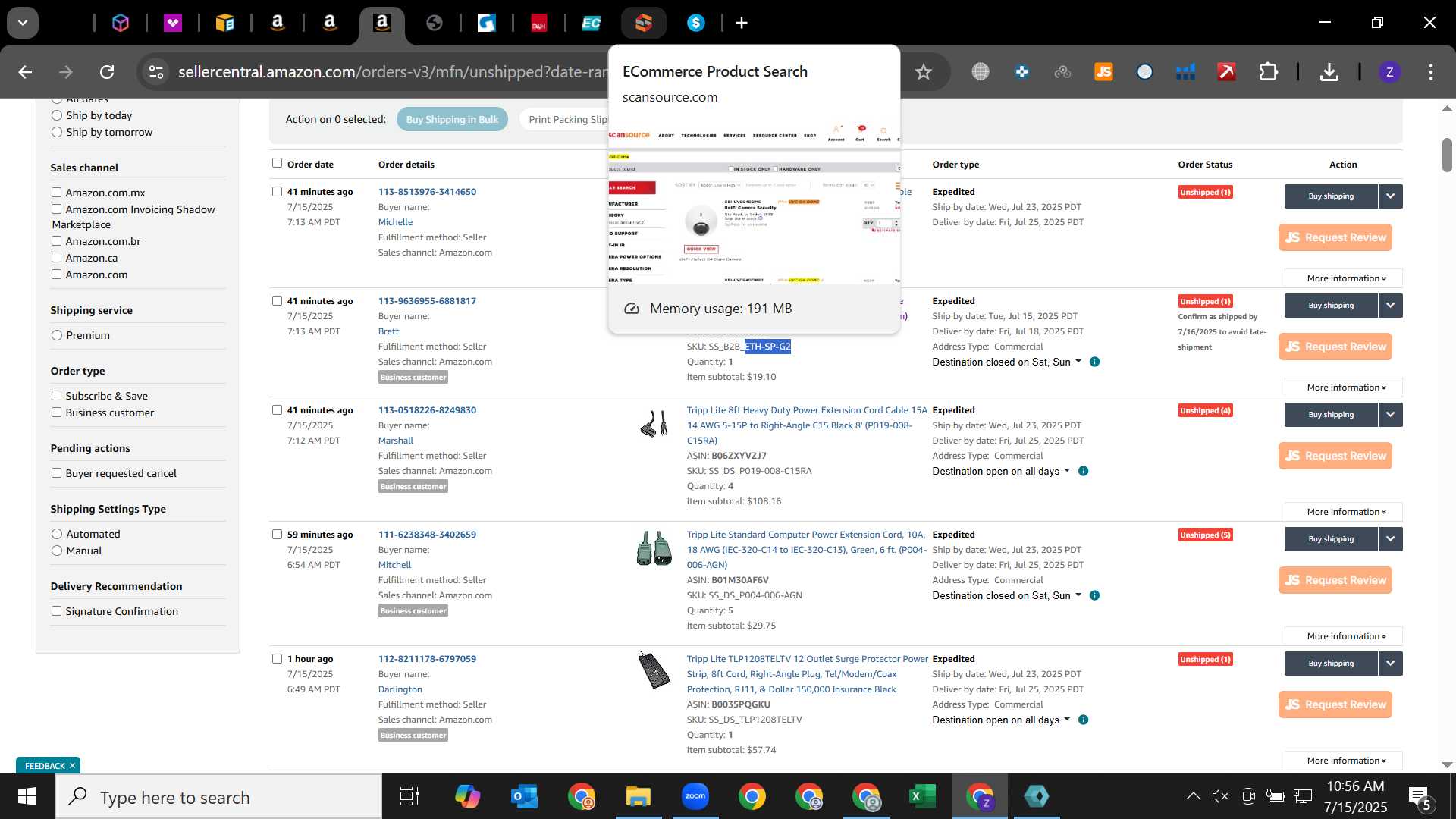Switch to the purple cube tab
The height and width of the screenshot is (819, 1456).
click(x=121, y=23)
